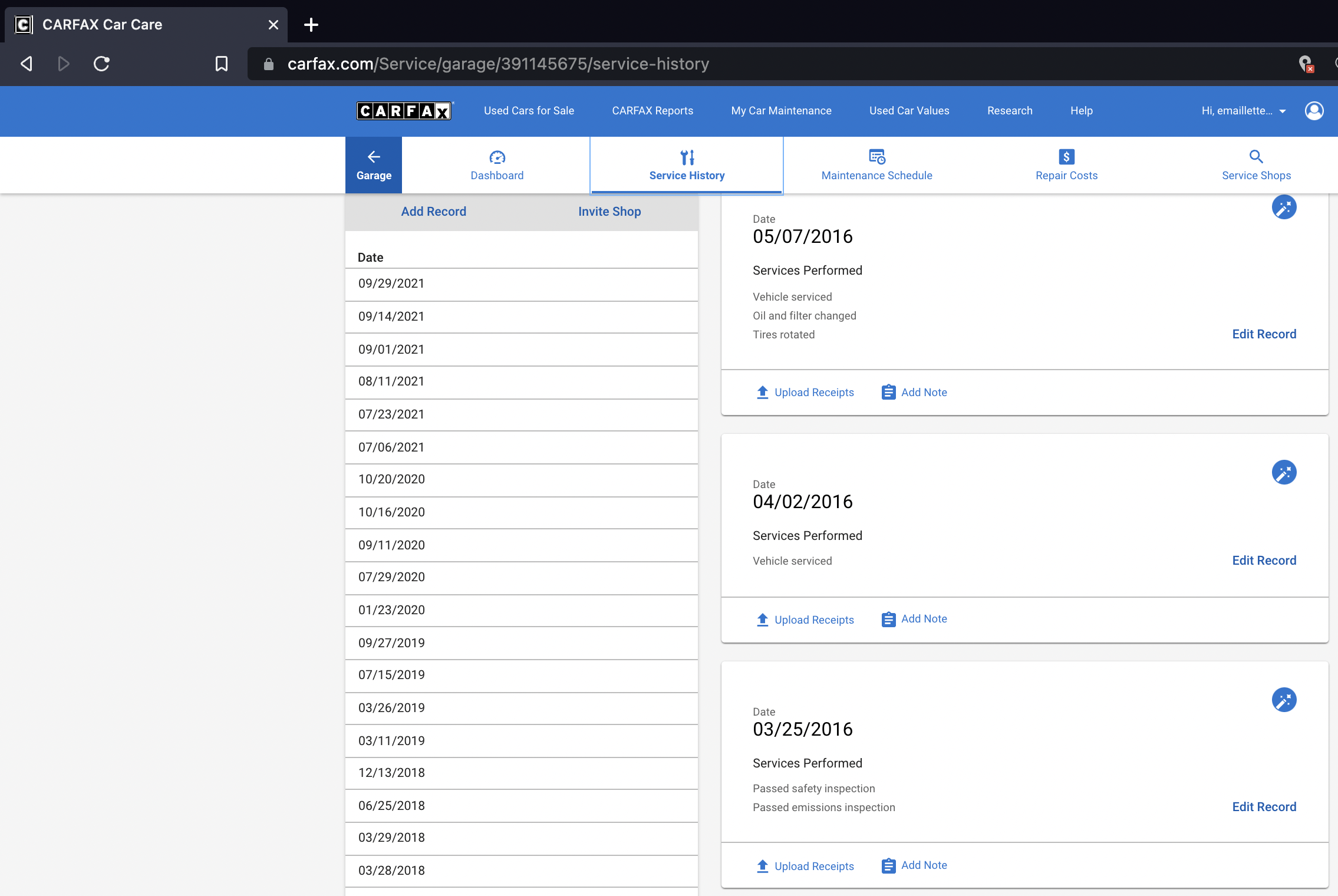Viewport: 1338px width, 896px height.
Task: Select the 07/23/2021 date row
Action: pyautogui.click(x=522, y=415)
